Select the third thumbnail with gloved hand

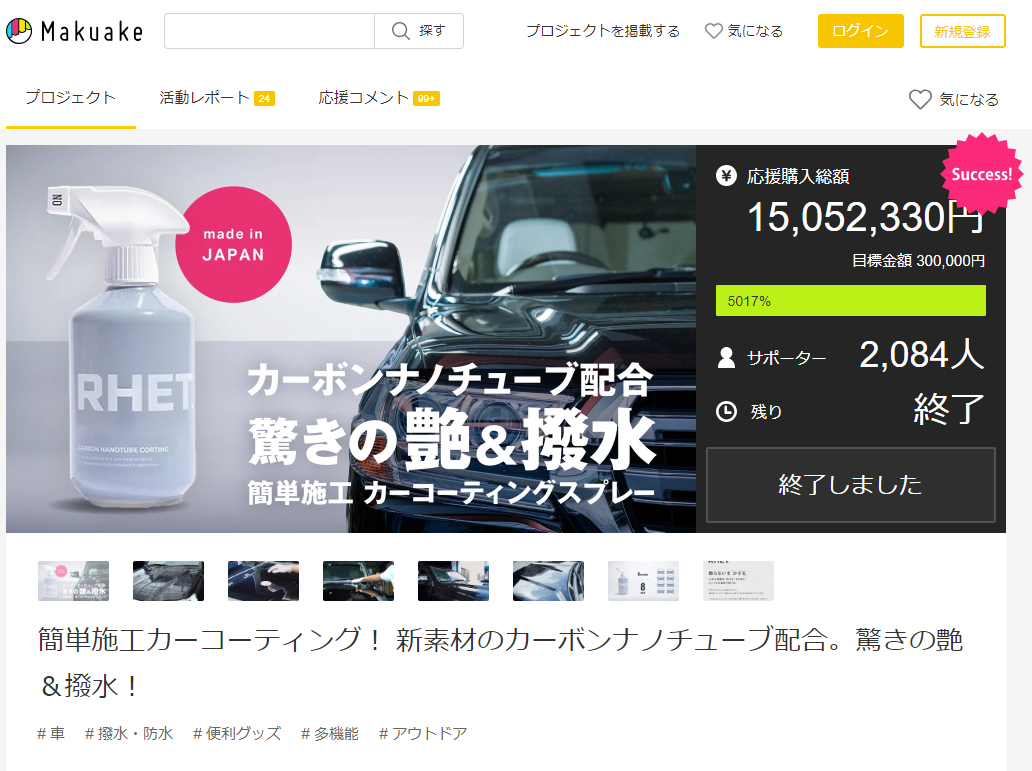[263, 581]
